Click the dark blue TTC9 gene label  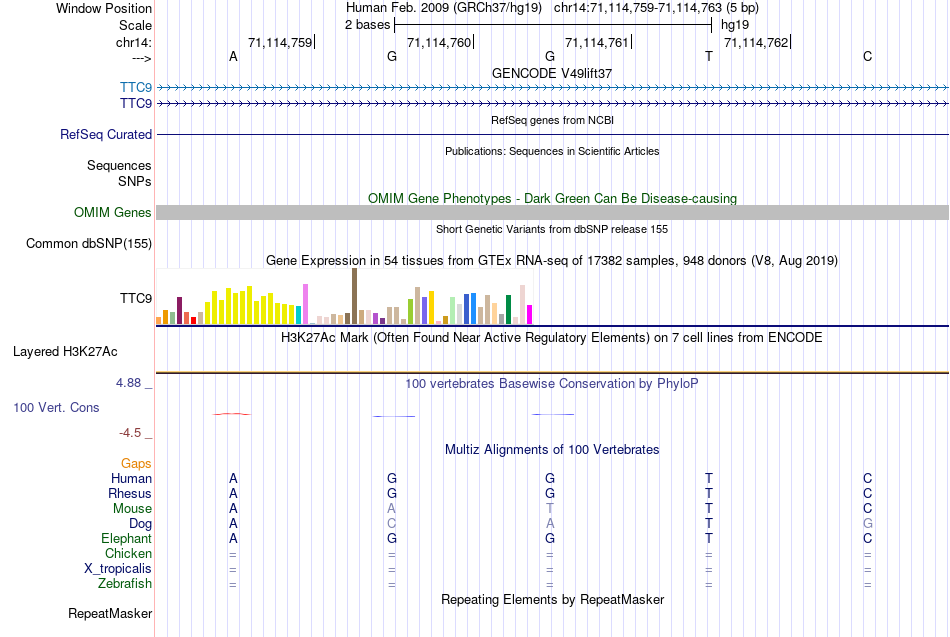(x=136, y=103)
